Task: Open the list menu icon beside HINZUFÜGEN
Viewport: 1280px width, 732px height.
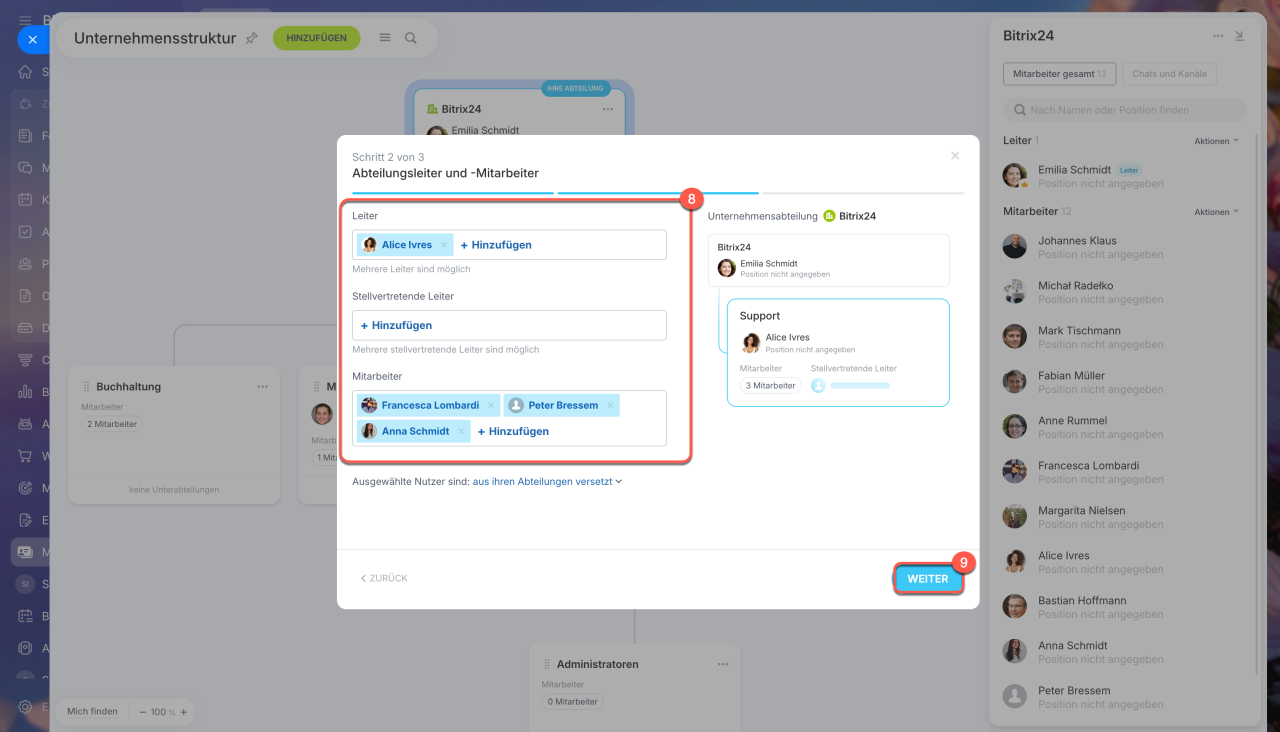Action: tap(385, 38)
